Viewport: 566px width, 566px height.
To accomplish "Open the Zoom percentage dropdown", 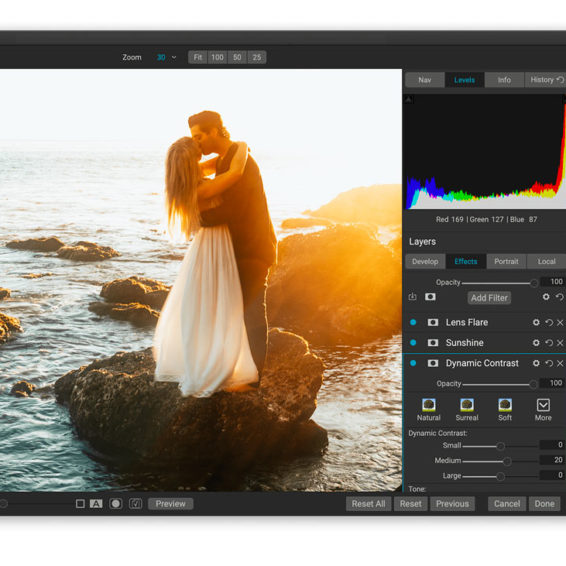I will click(x=166, y=57).
